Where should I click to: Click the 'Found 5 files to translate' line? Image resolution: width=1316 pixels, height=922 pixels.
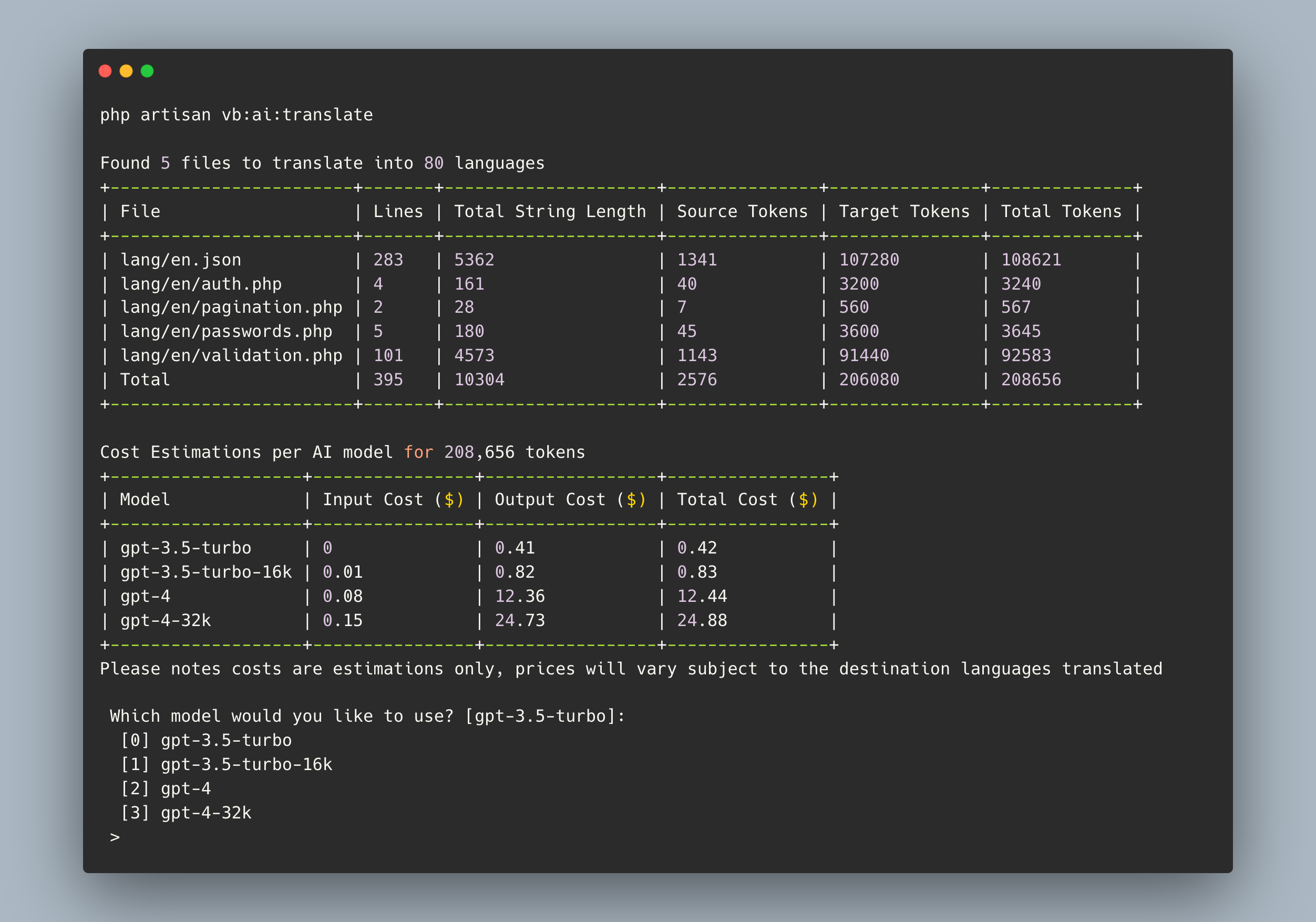point(322,163)
